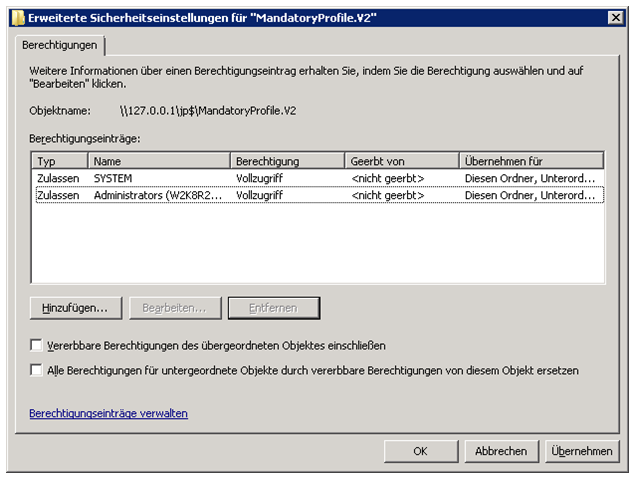637x481 pixels.
Task: Click the Geerbt von column header
Action: coord(402,161)
